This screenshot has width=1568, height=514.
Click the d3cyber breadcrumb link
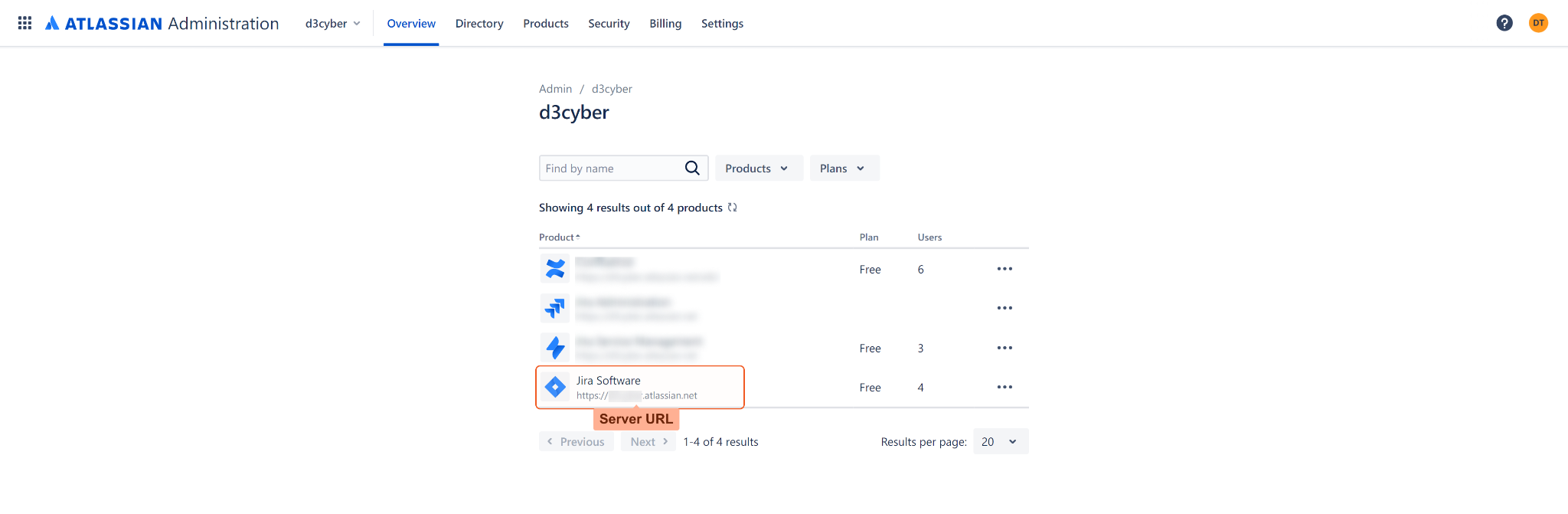(612, 89)
